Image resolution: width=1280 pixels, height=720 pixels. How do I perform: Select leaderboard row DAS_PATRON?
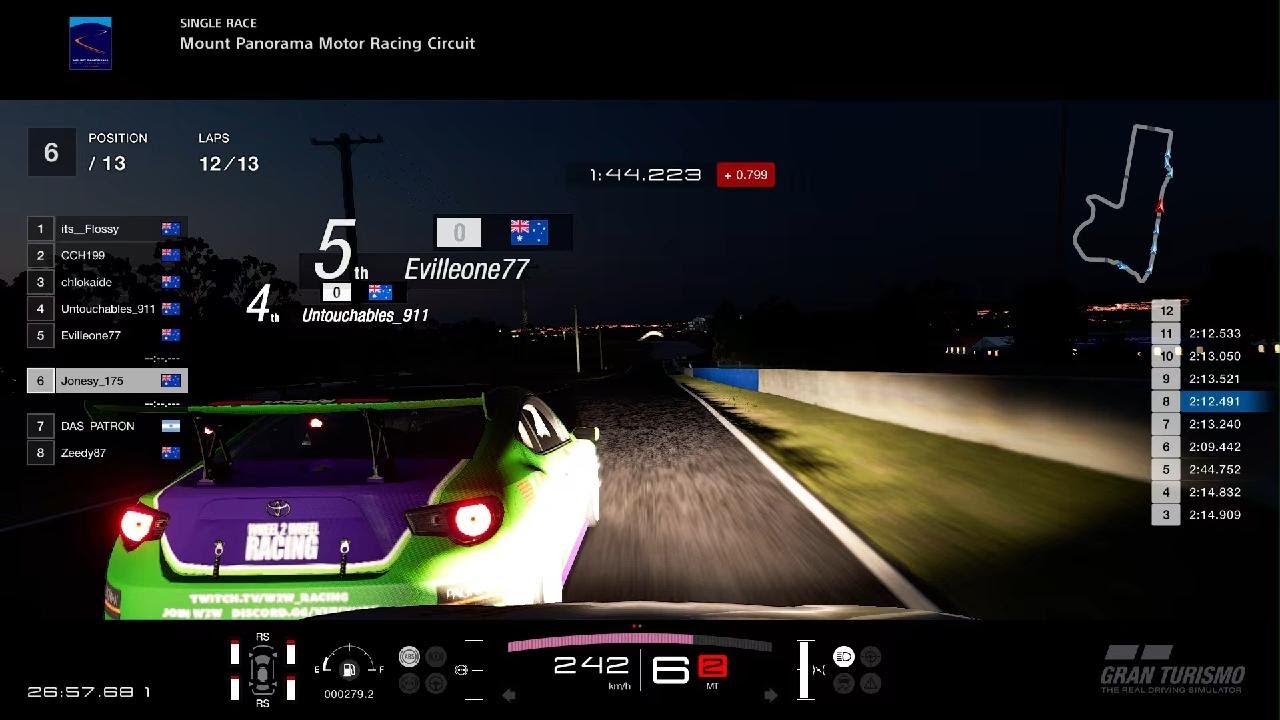point(107,426)
